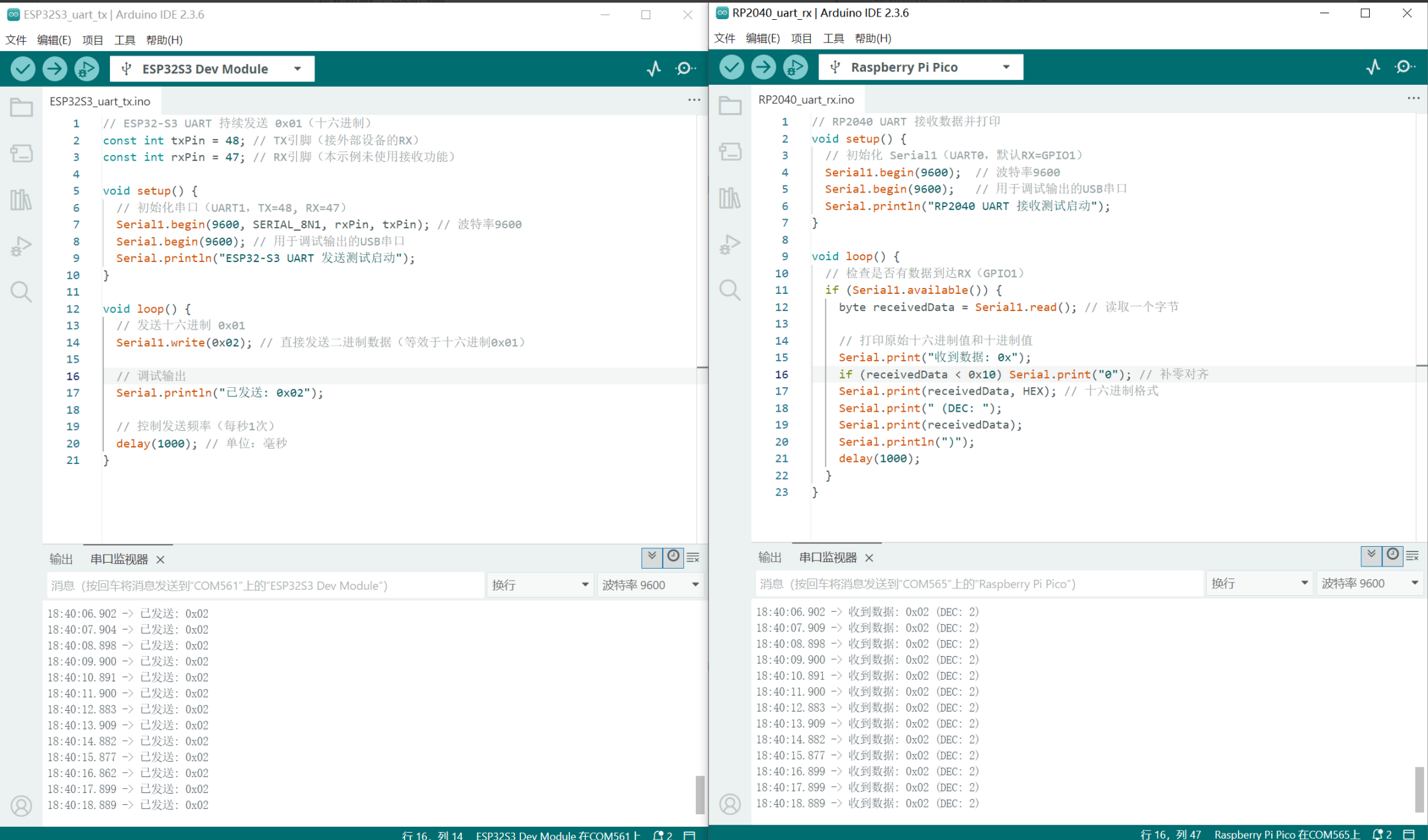Open 项目 menu in RP2040 window
This screenshot has width=1428, height=840.
tap(801, 38)
